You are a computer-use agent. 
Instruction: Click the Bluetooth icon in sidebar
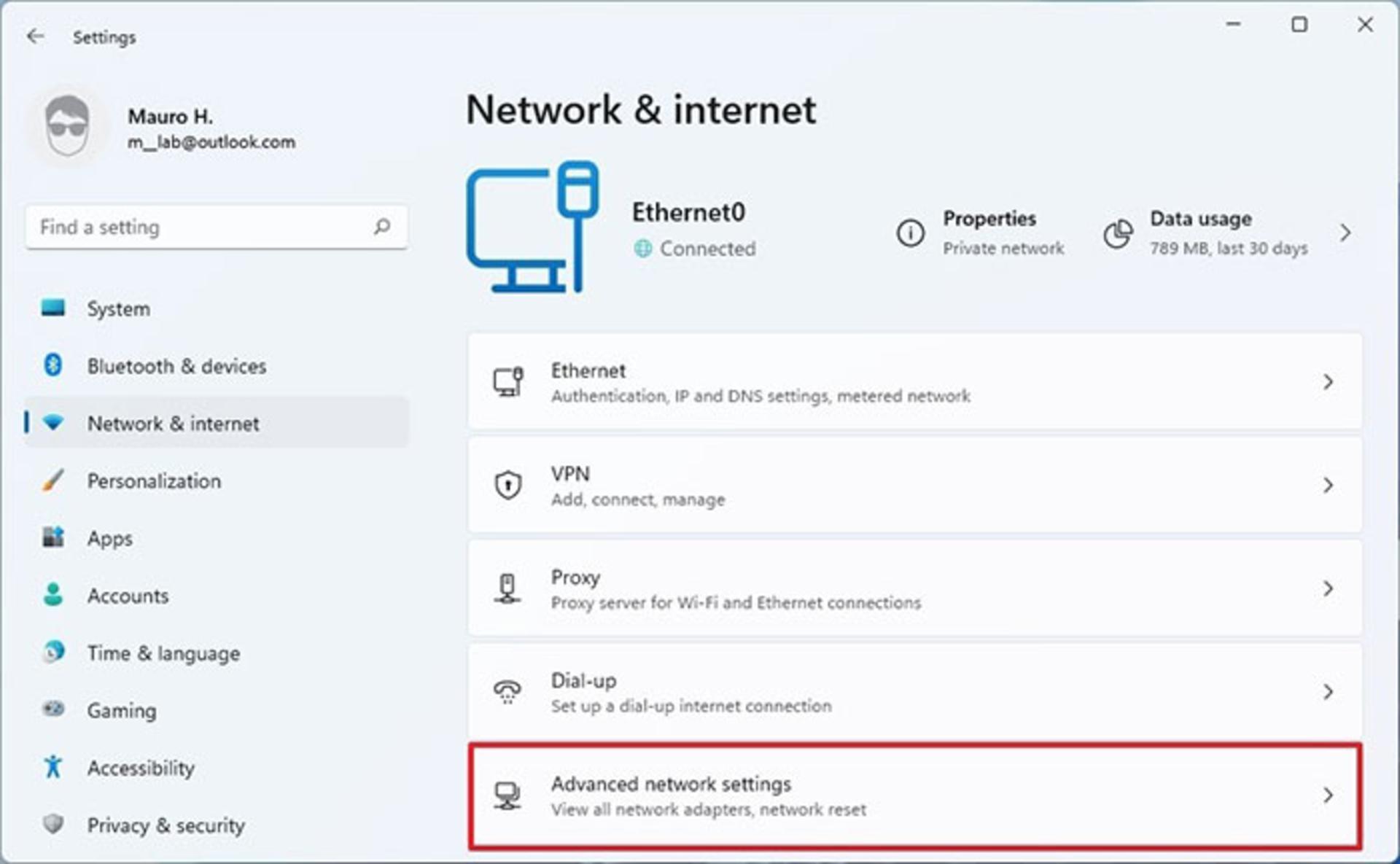click(53, 365)
